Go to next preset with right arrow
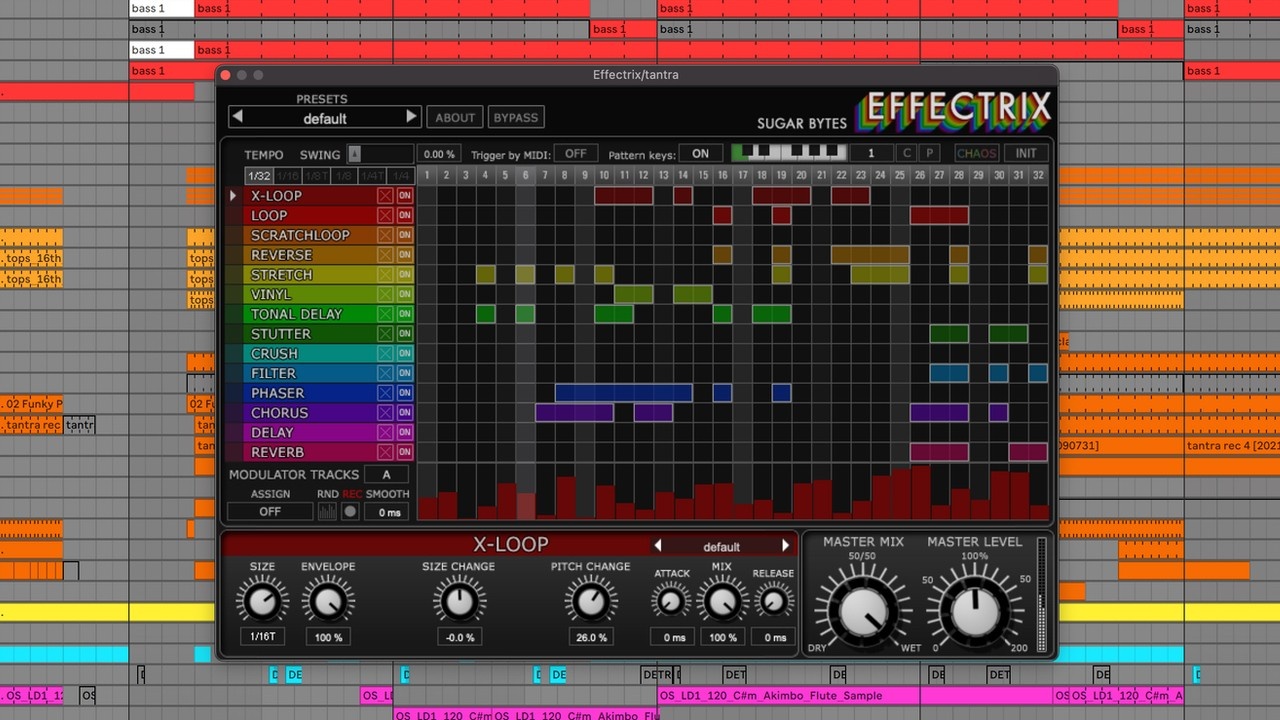The width and height of the screenshot is (1280, 720). 411,117
